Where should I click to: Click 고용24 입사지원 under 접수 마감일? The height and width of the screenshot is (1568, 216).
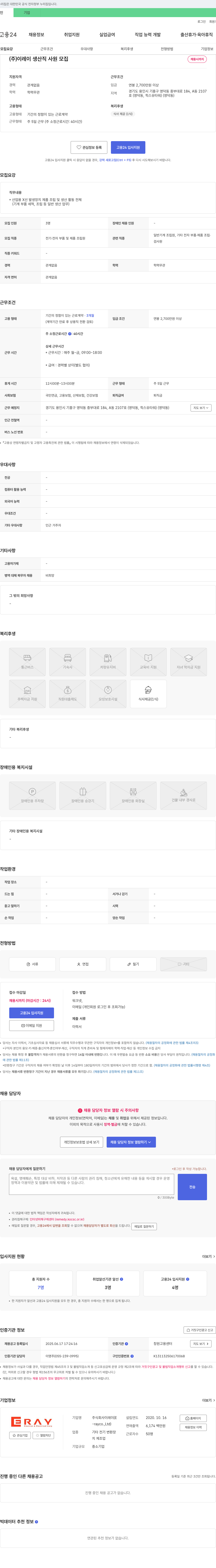(32, 1013)
